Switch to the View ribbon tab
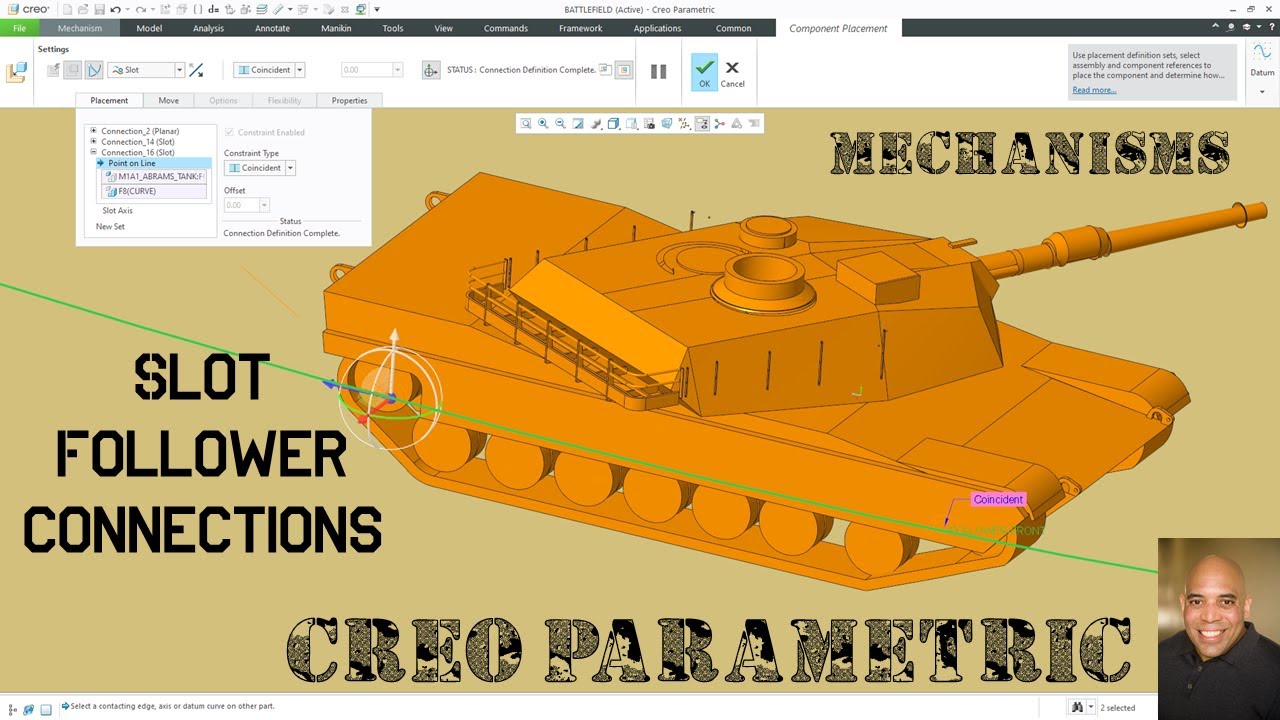Image resolution: width=1280 pixels, height=720 pixels. (x=443, y=28)
